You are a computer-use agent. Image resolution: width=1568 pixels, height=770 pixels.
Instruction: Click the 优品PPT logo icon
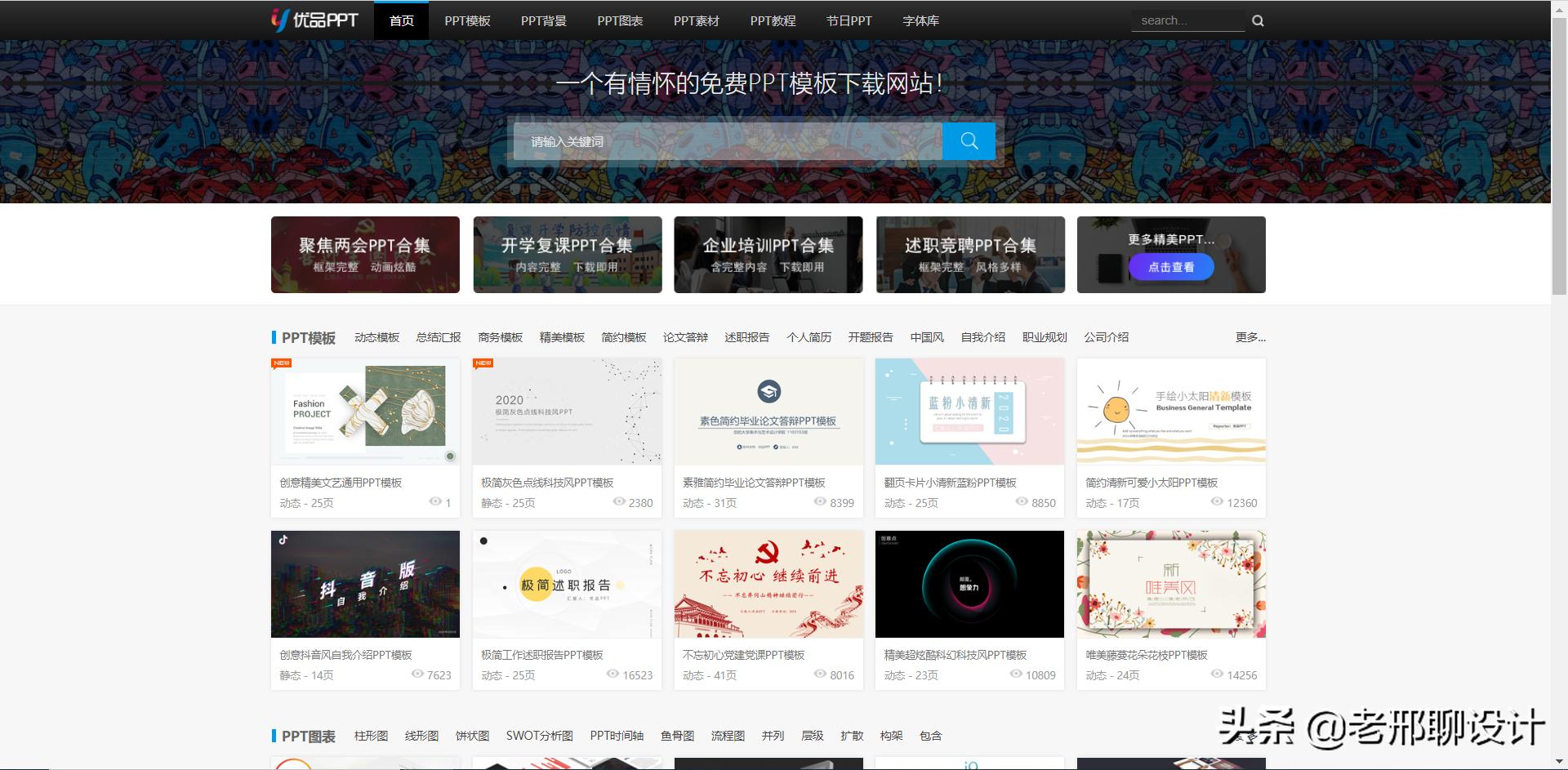click(282, 20)
